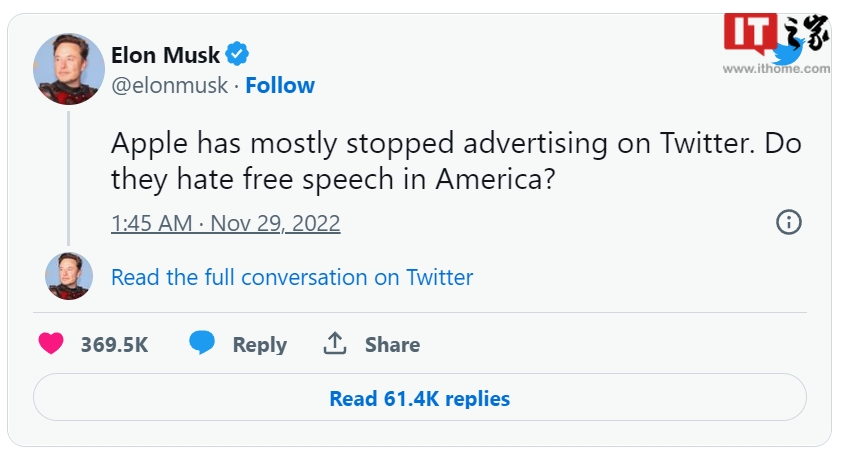Click the small avatar beside full conversation link
This screenshot has height=459, width=843.
pyautogui.click(x=69, y=276)
